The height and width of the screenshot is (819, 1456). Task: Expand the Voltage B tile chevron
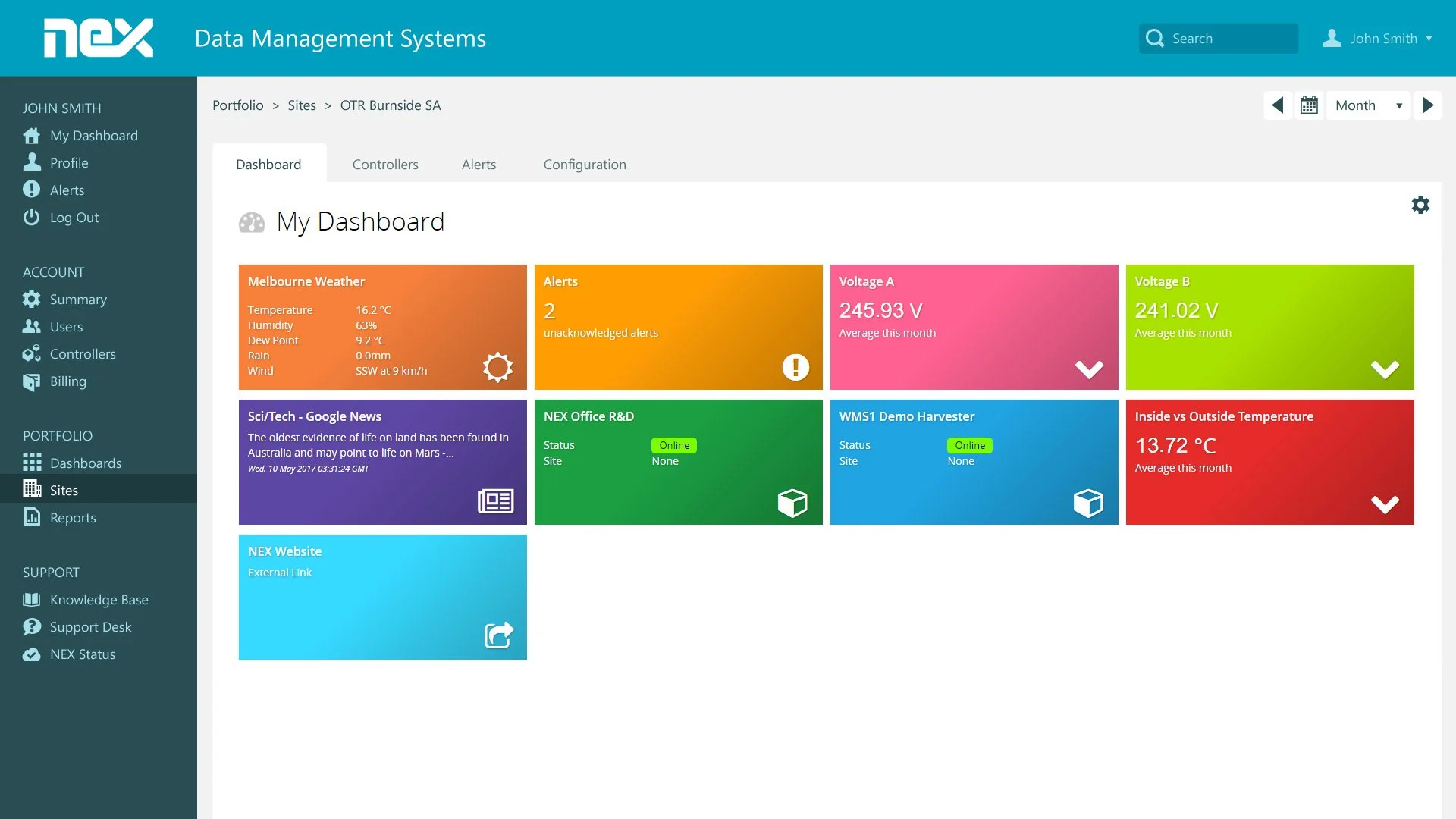pyautogui.click(x=1385, y=370)
